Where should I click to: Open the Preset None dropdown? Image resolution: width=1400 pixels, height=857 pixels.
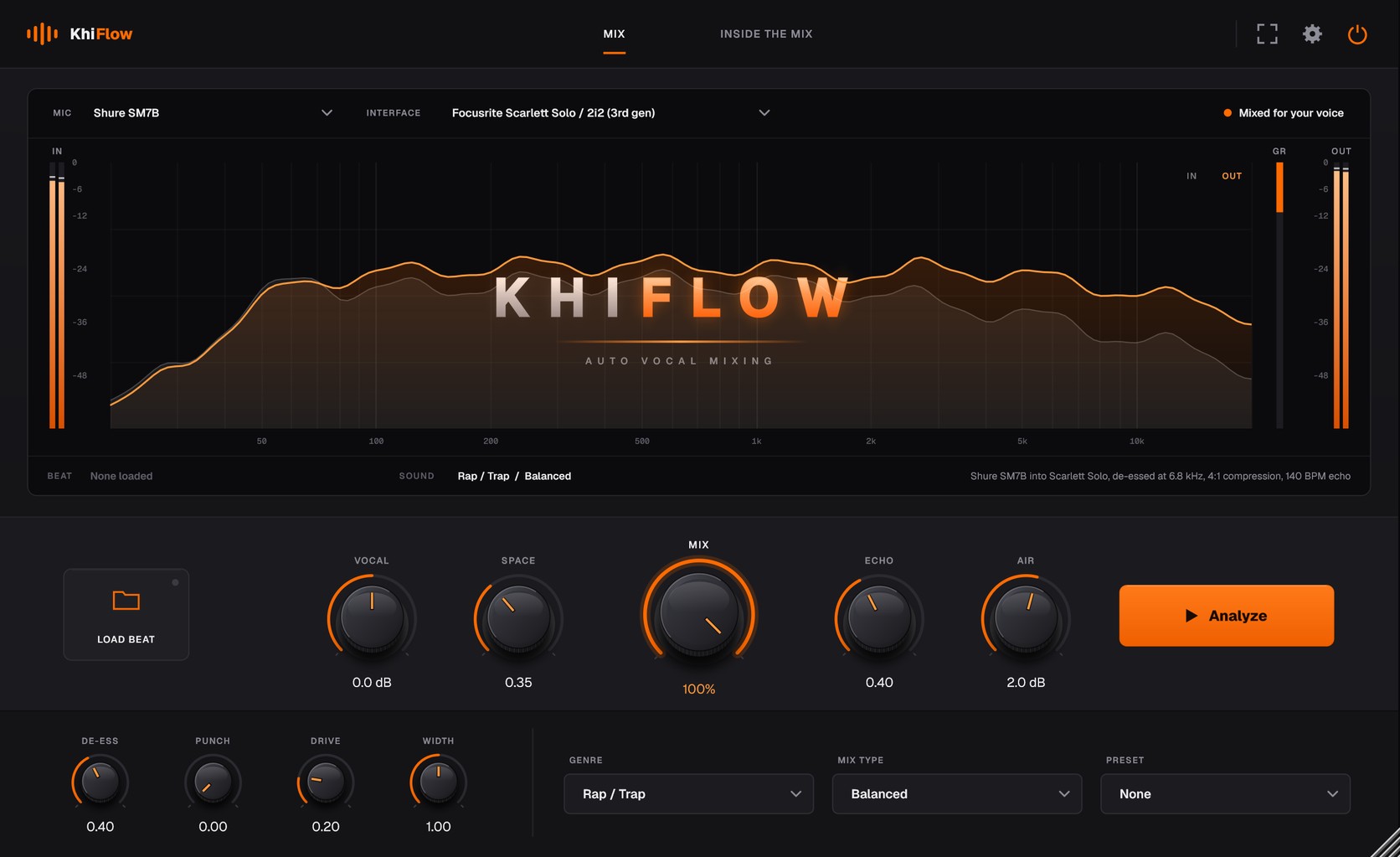point(1225,793)
